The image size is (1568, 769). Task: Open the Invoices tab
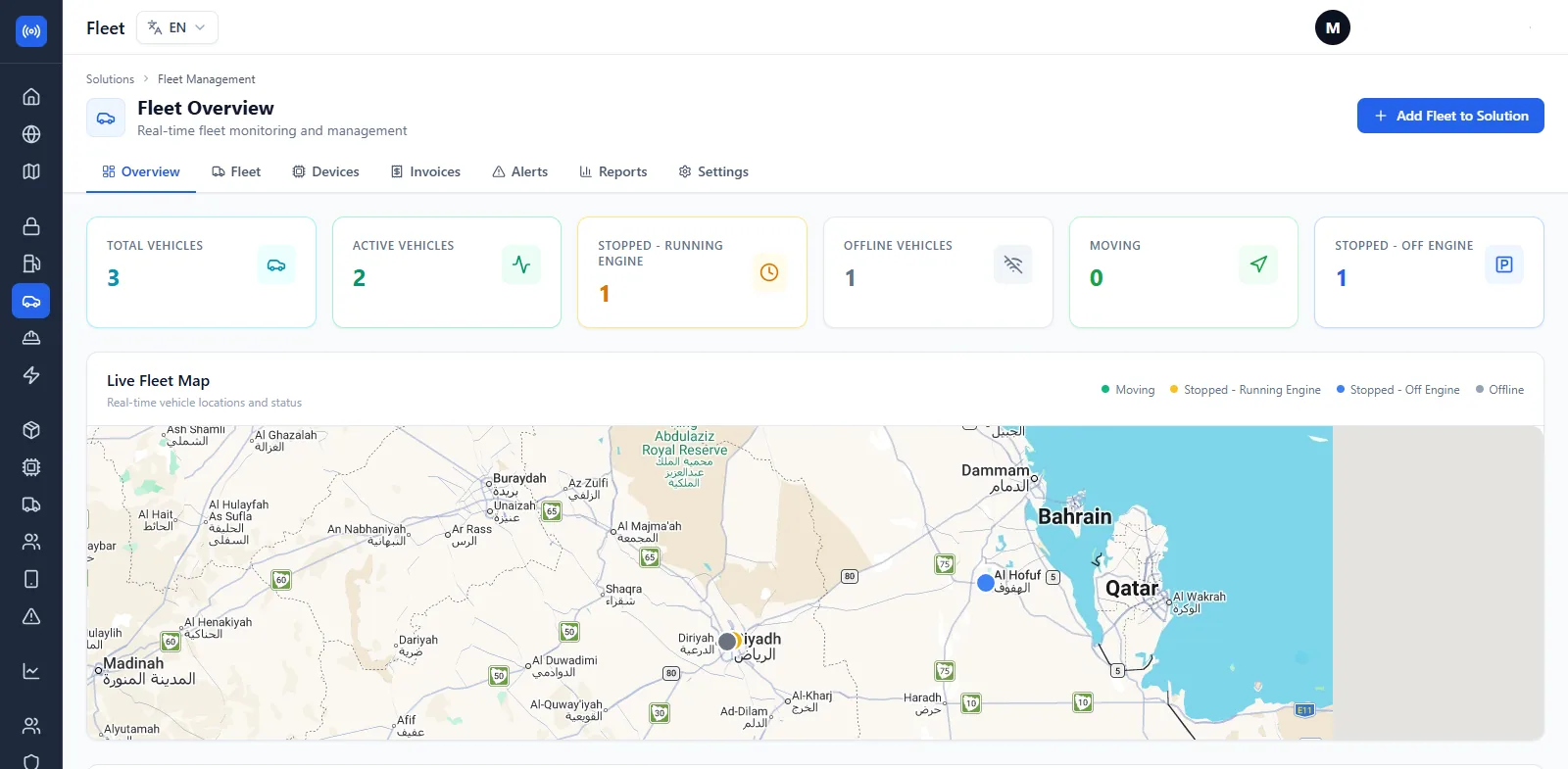(425, 171)
